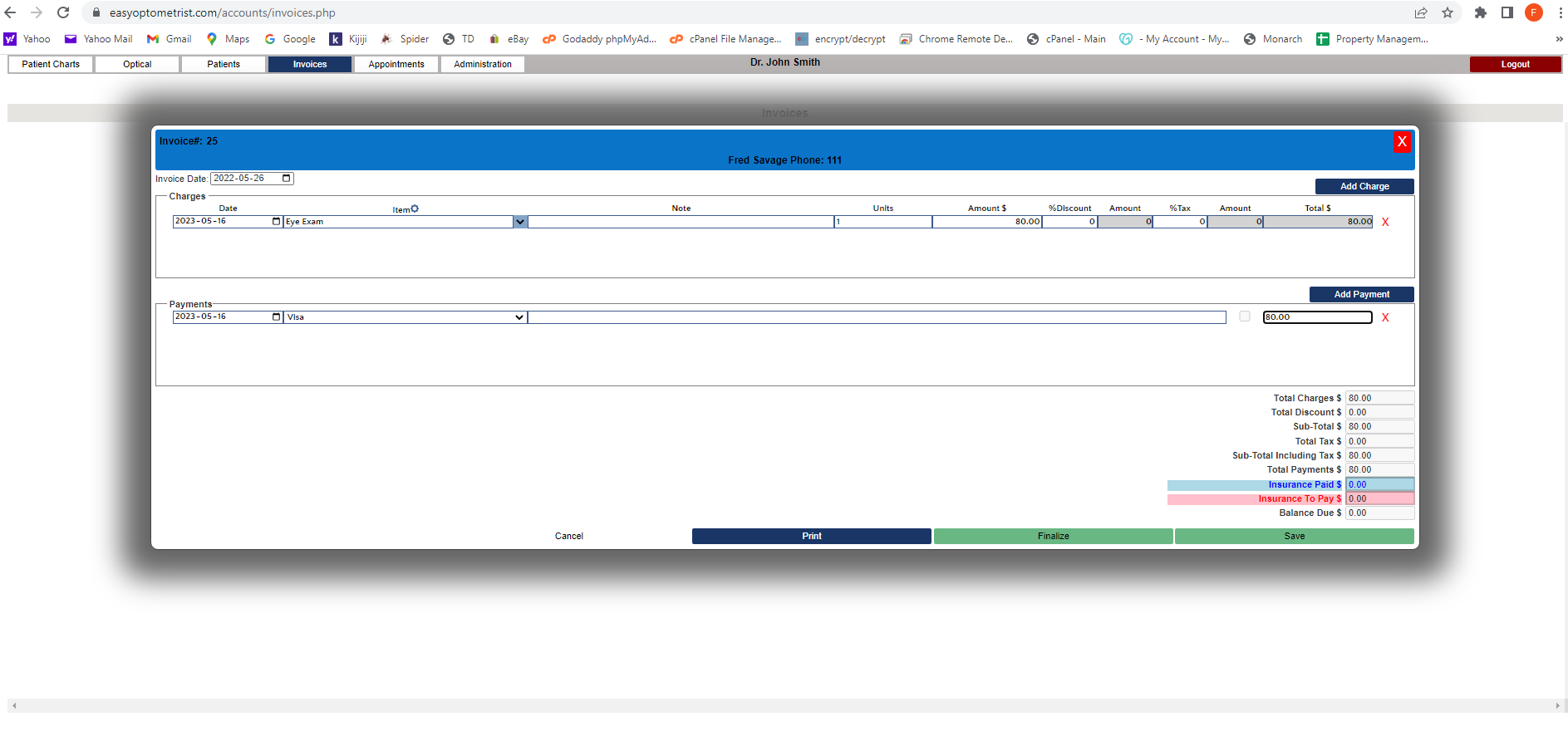Open the Property Management bookmark
Screen dimensions: 1568x741
point(1373,39)
